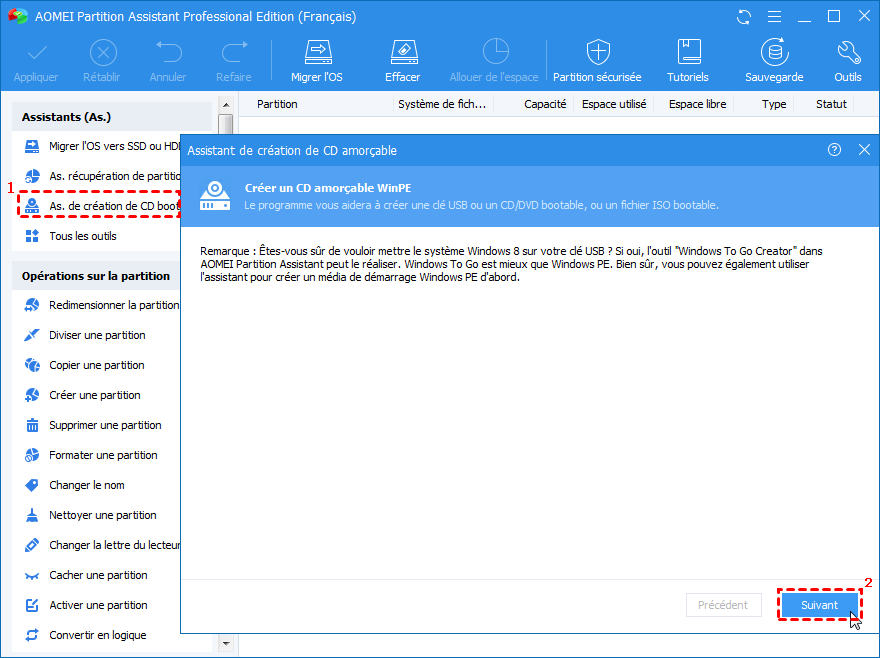The width and height of the screenshot is (880, 658).
Task: Choose Redimensionner la partition
Action: (101, 305)
